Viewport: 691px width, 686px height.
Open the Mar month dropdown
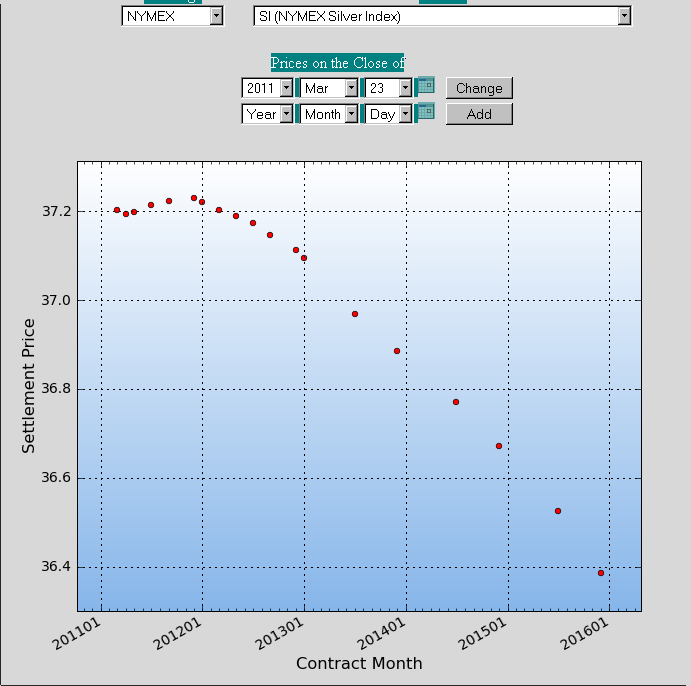click(329, 88)
